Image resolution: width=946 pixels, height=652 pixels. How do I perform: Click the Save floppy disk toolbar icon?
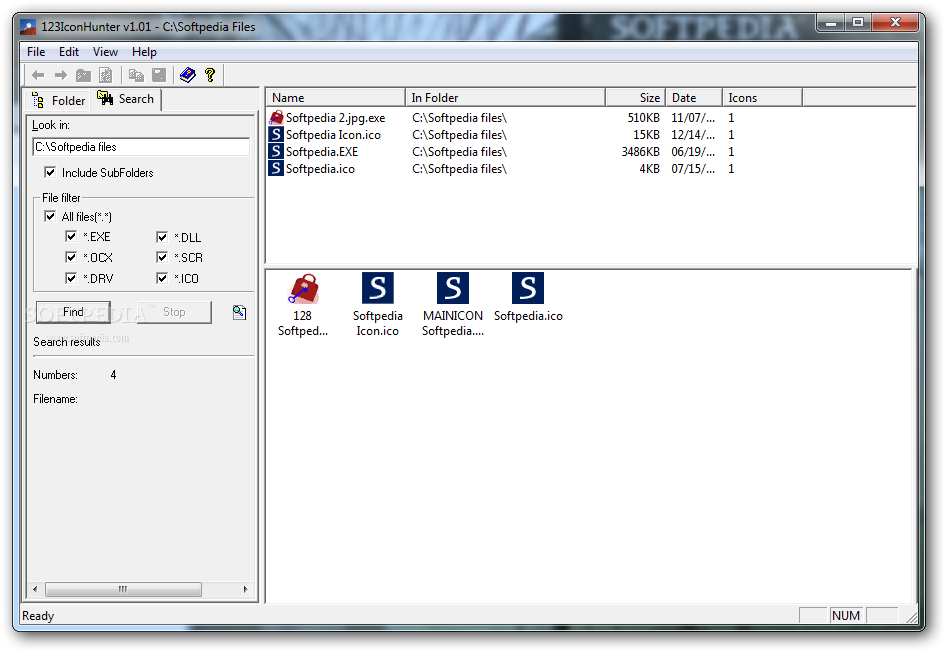[x=159, y=75]
